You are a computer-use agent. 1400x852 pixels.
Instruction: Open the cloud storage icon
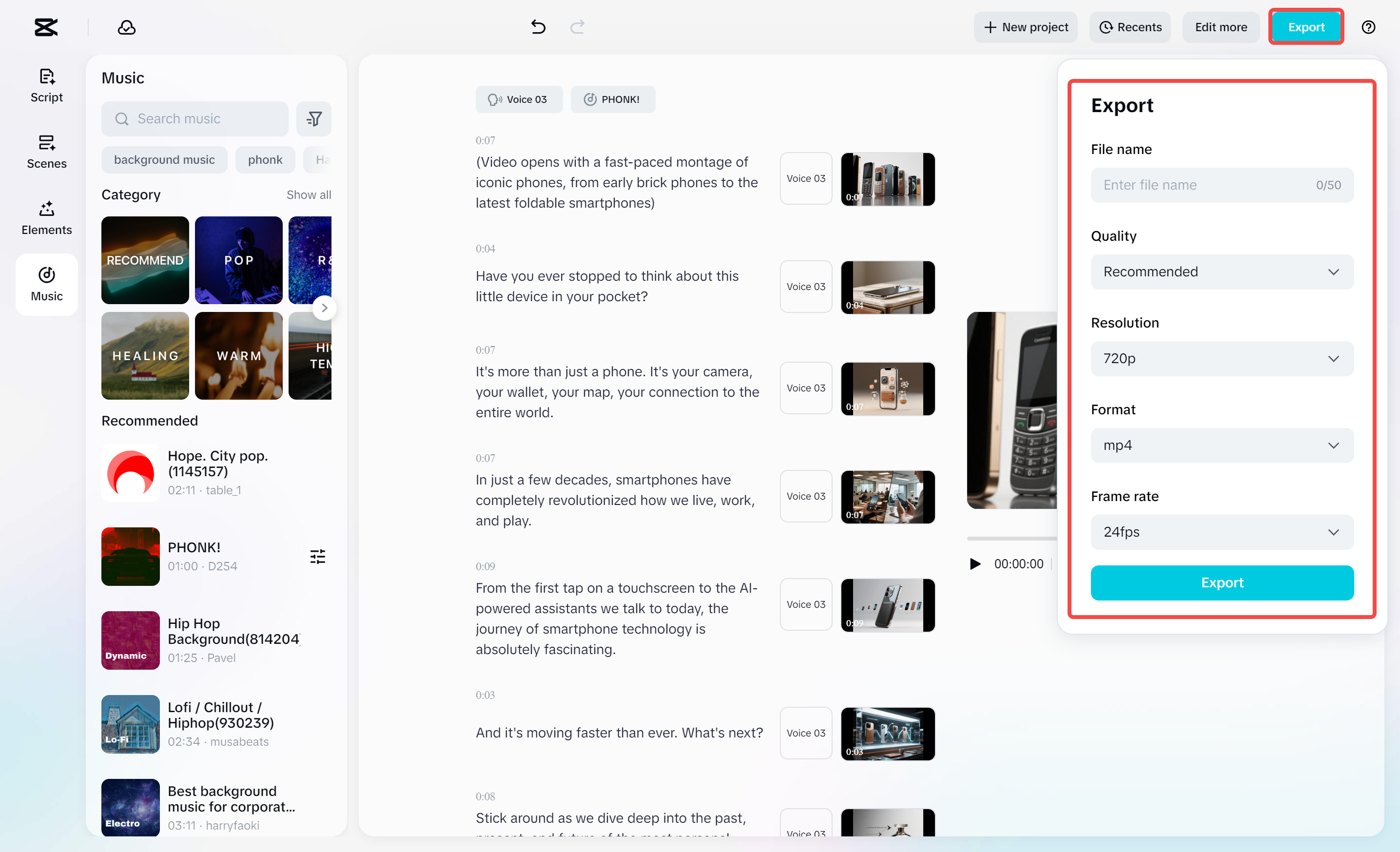(126, 27)
